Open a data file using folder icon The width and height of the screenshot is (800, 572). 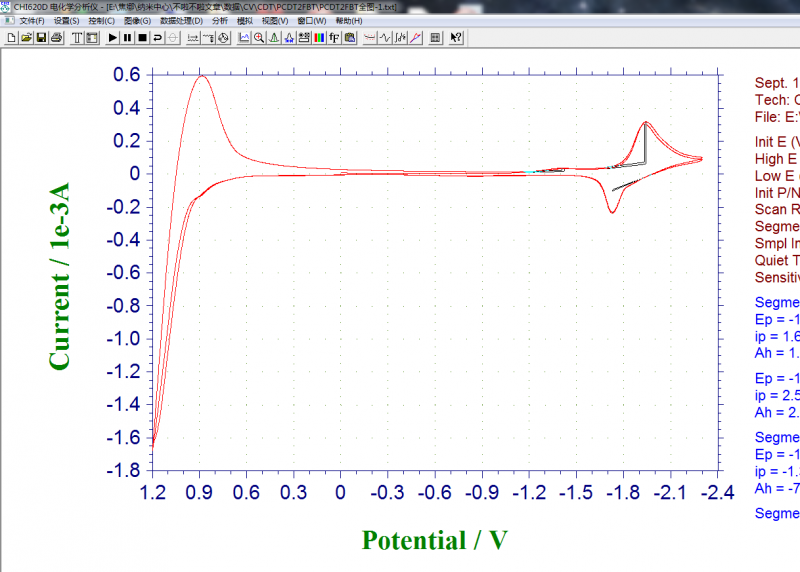(x=27, y=38)
